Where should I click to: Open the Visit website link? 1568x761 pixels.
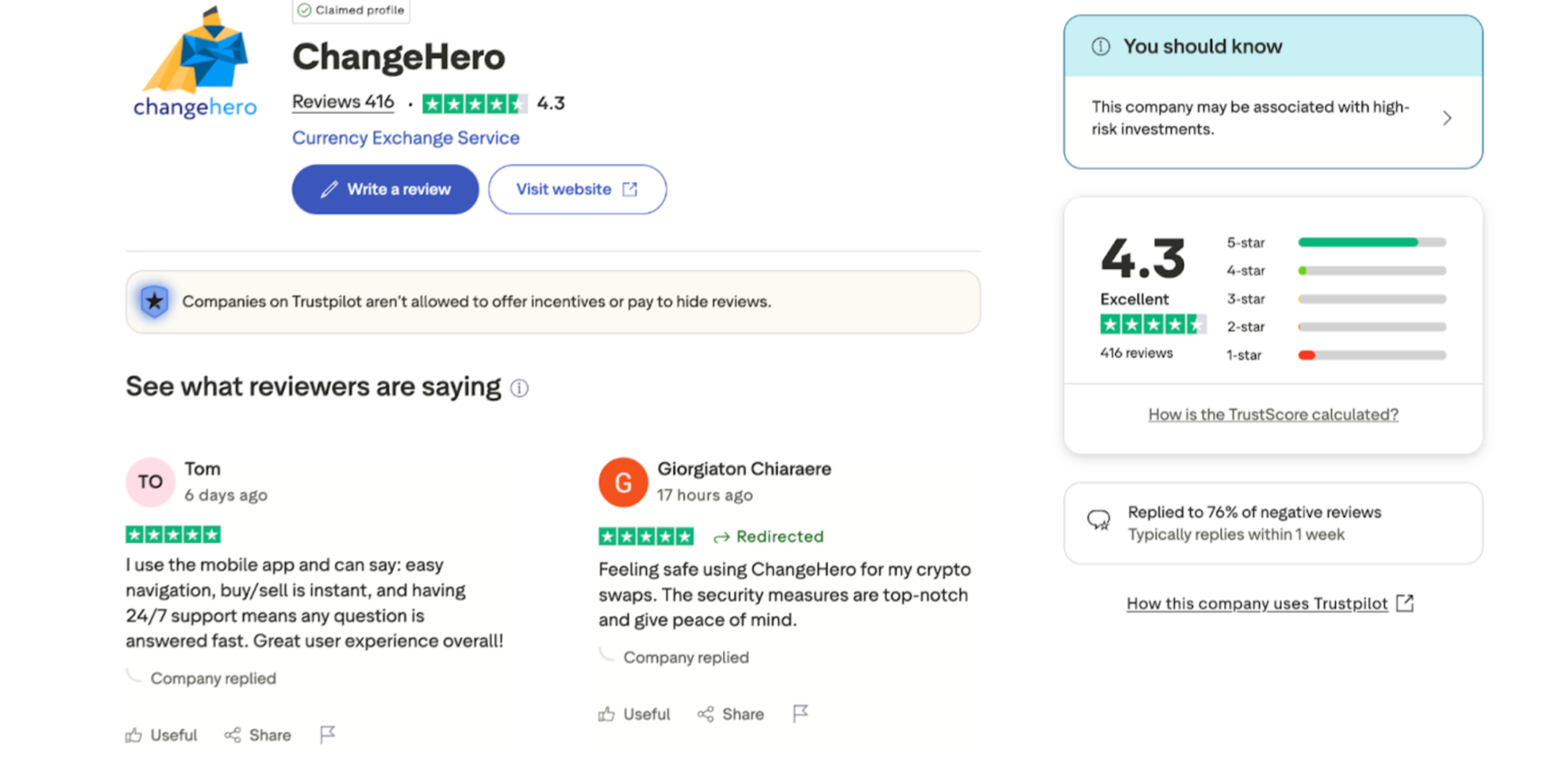[576, 189]
